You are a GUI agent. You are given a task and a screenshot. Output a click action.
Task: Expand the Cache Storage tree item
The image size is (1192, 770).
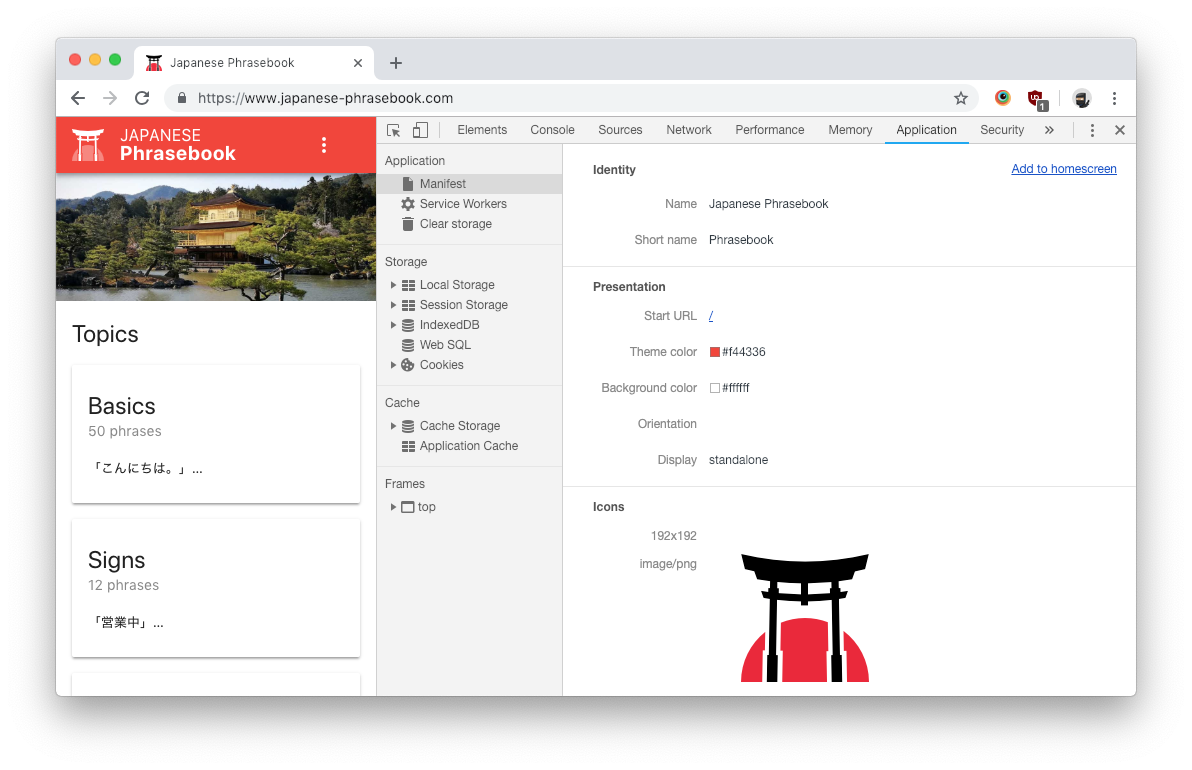coord(394,426)
